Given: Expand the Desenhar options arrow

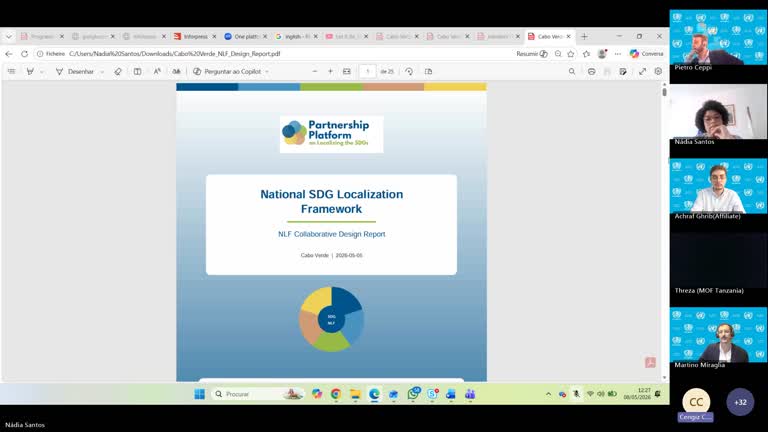Looking at the screenshot, I should pyautogui.click(x=102, y=72).
